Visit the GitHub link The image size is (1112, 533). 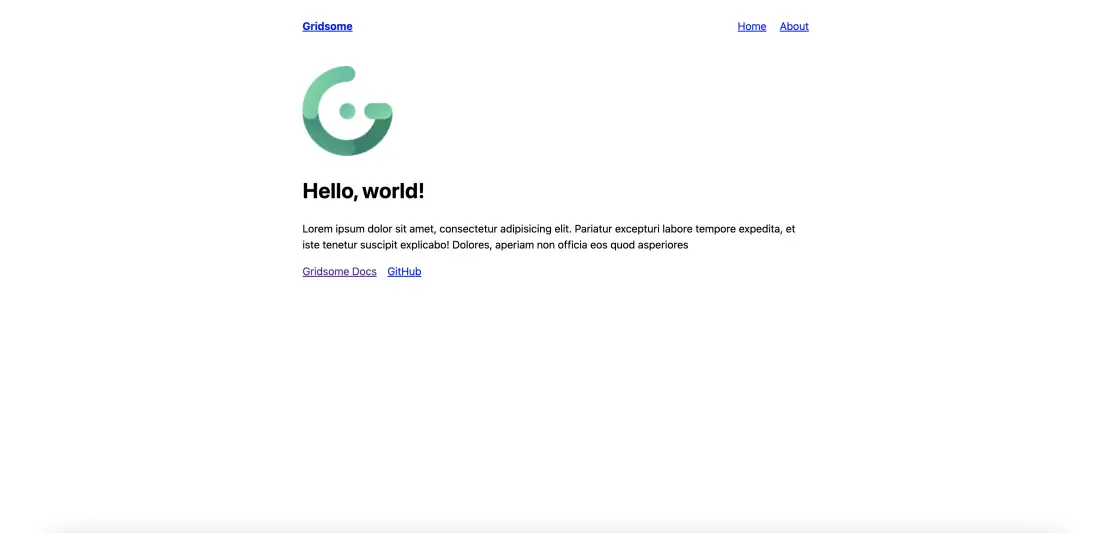[404, 271]
